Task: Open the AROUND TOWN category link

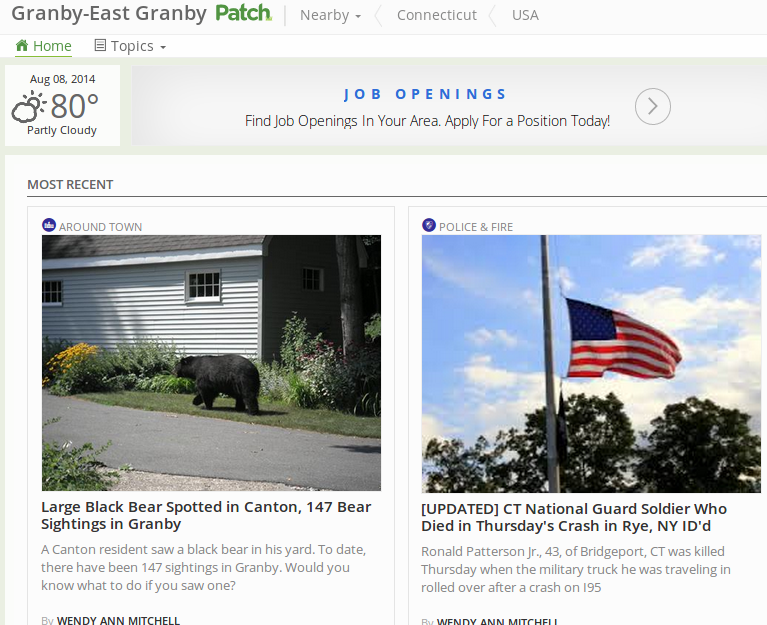Action: click(100, 227)
